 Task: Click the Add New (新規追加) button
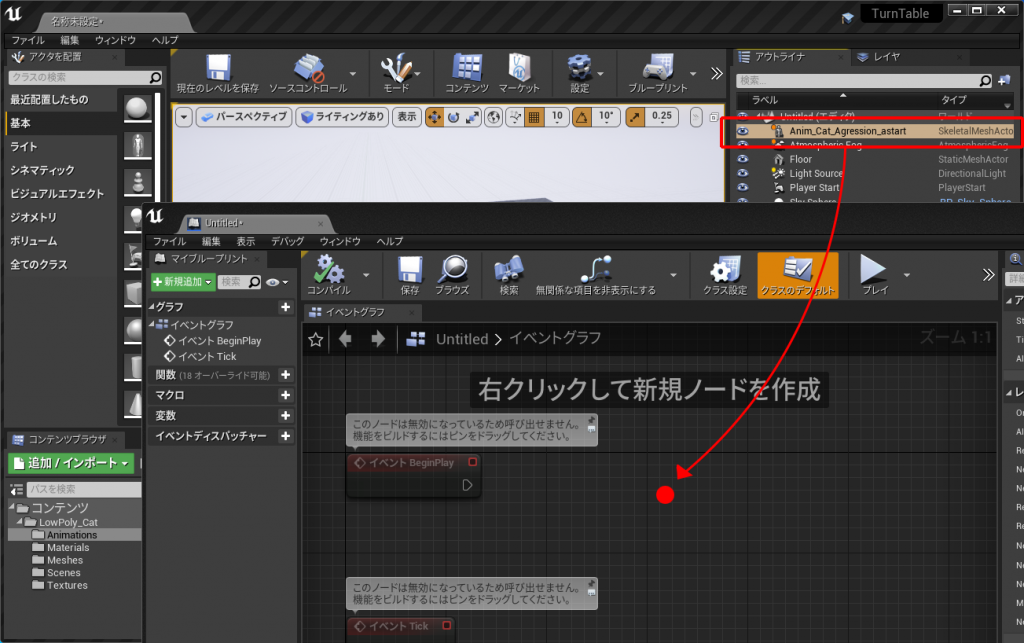click(183, 282)
